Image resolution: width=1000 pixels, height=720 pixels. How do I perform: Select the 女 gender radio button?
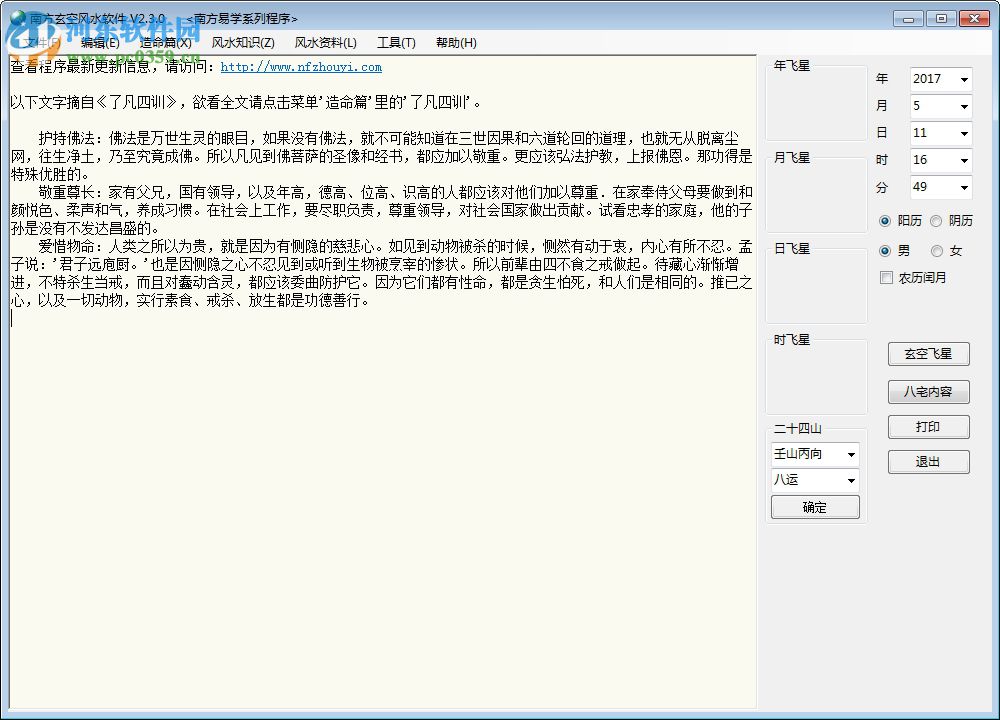tap(937, 250)
